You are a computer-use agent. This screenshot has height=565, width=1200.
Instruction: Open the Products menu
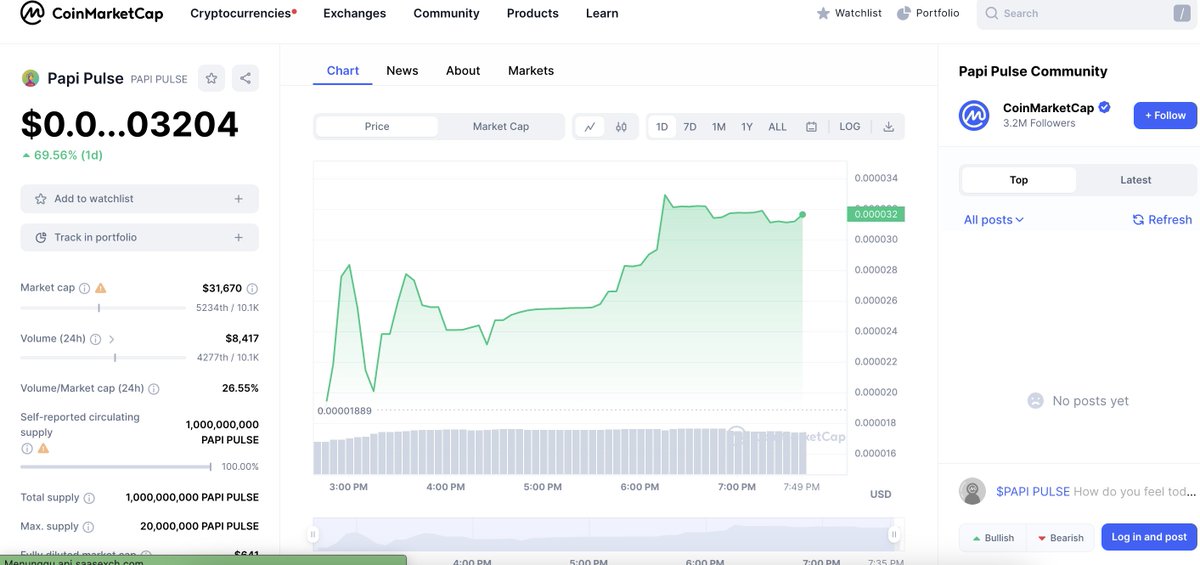tap(533, 13)
